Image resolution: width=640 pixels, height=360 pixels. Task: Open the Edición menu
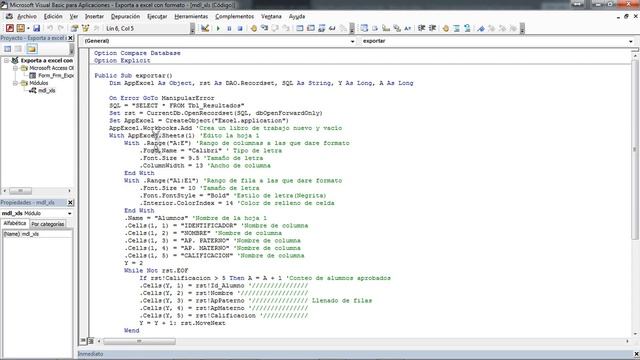(x=53, y=16)
